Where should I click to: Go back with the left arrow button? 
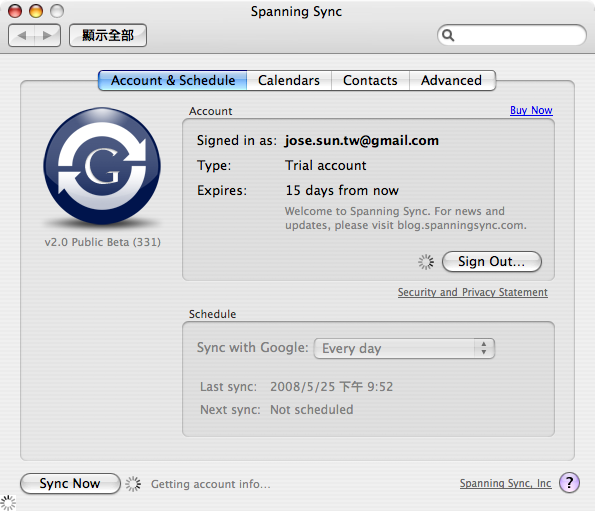pyautogui.click(x=22, y=35)
